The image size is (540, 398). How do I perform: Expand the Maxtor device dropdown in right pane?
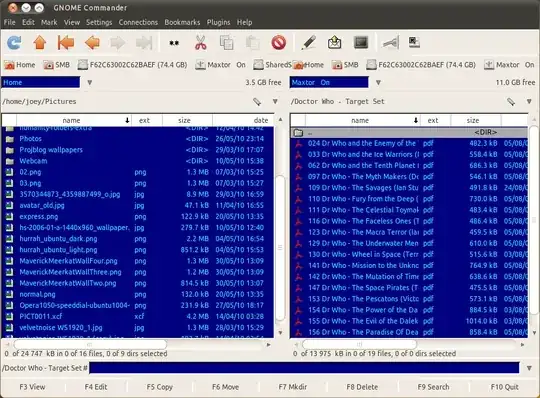pyautogui.click(x=378, y=83)
